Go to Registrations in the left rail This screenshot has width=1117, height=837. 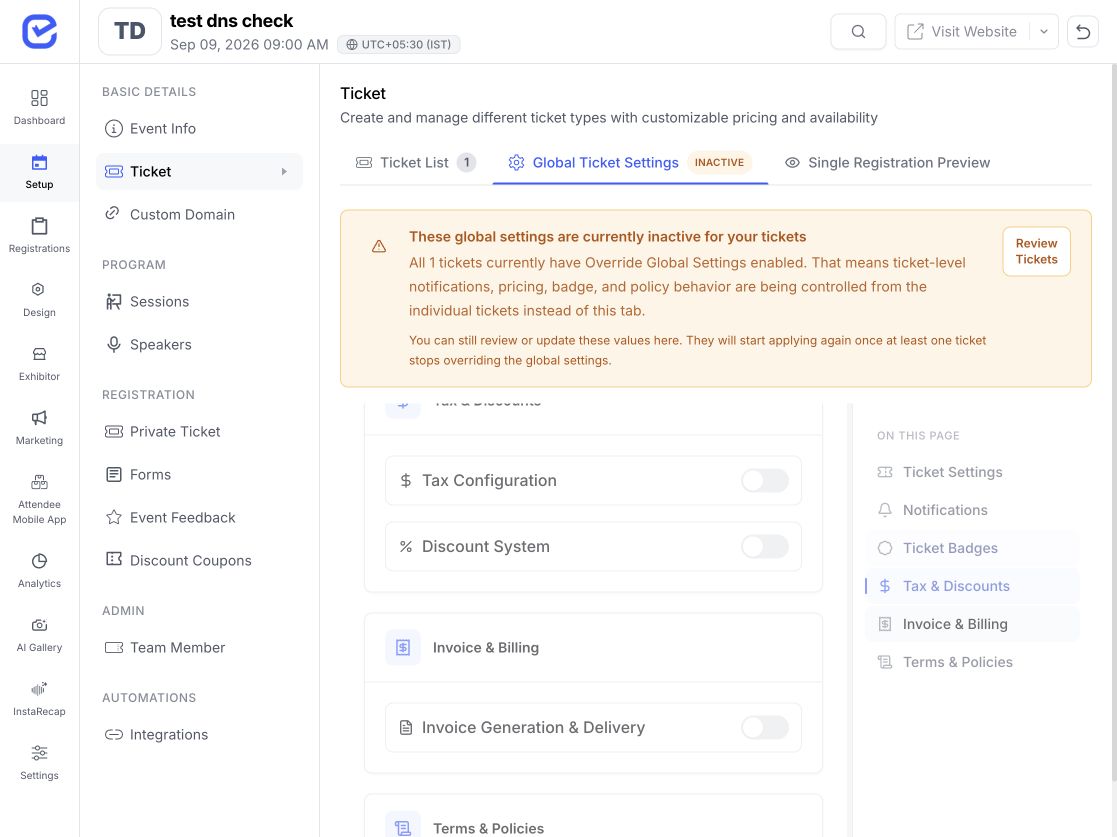tap(39, 236)
